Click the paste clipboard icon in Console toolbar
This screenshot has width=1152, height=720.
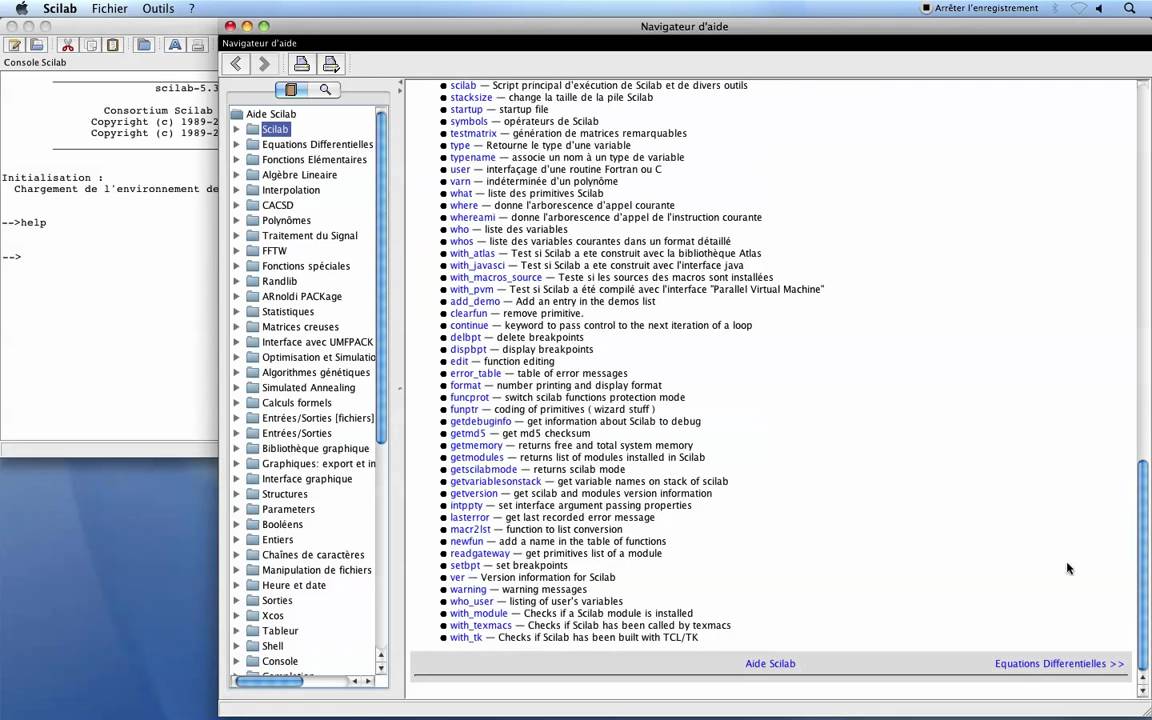pos(112,45)
